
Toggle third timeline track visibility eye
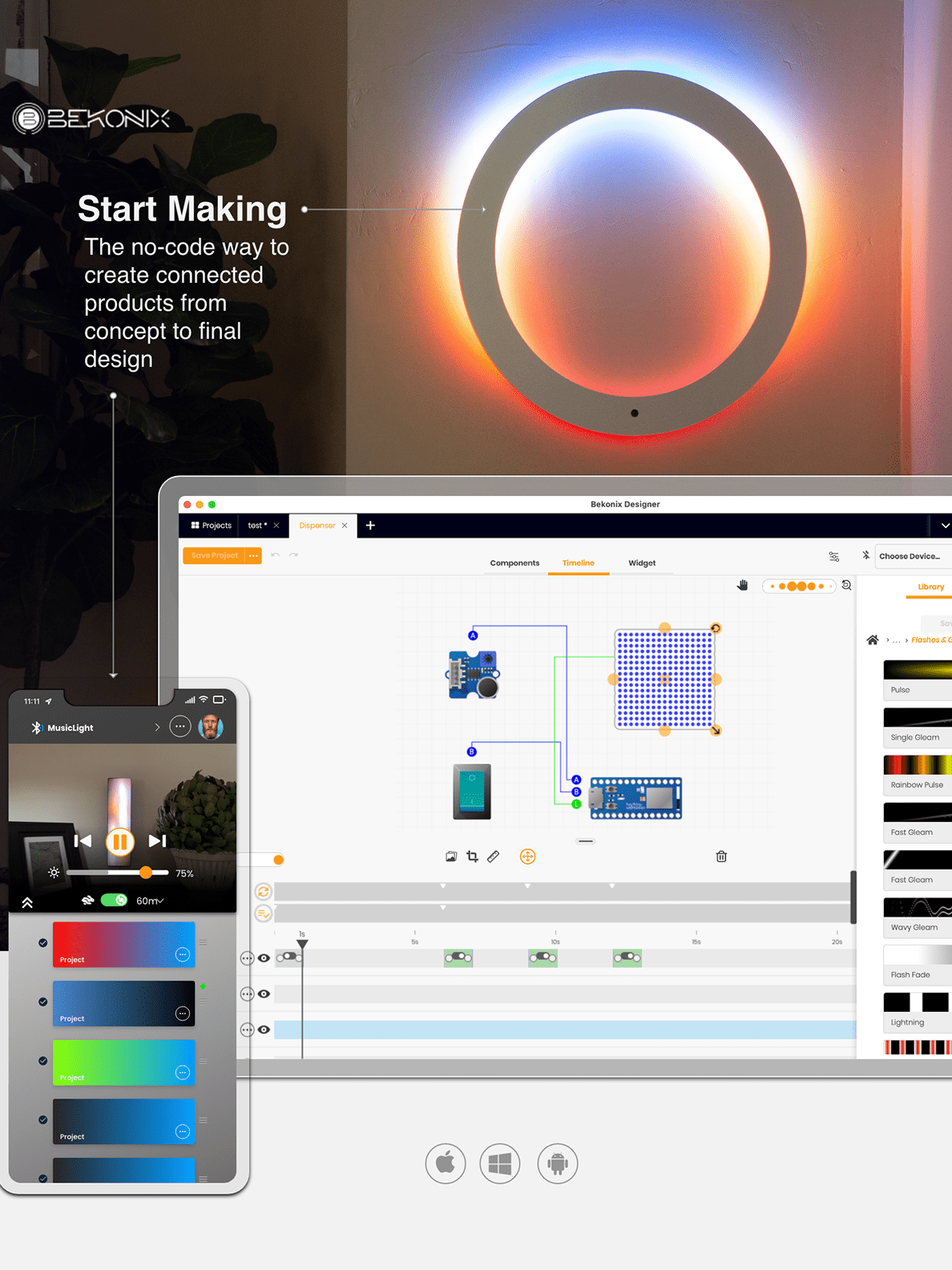[264, 1030]
